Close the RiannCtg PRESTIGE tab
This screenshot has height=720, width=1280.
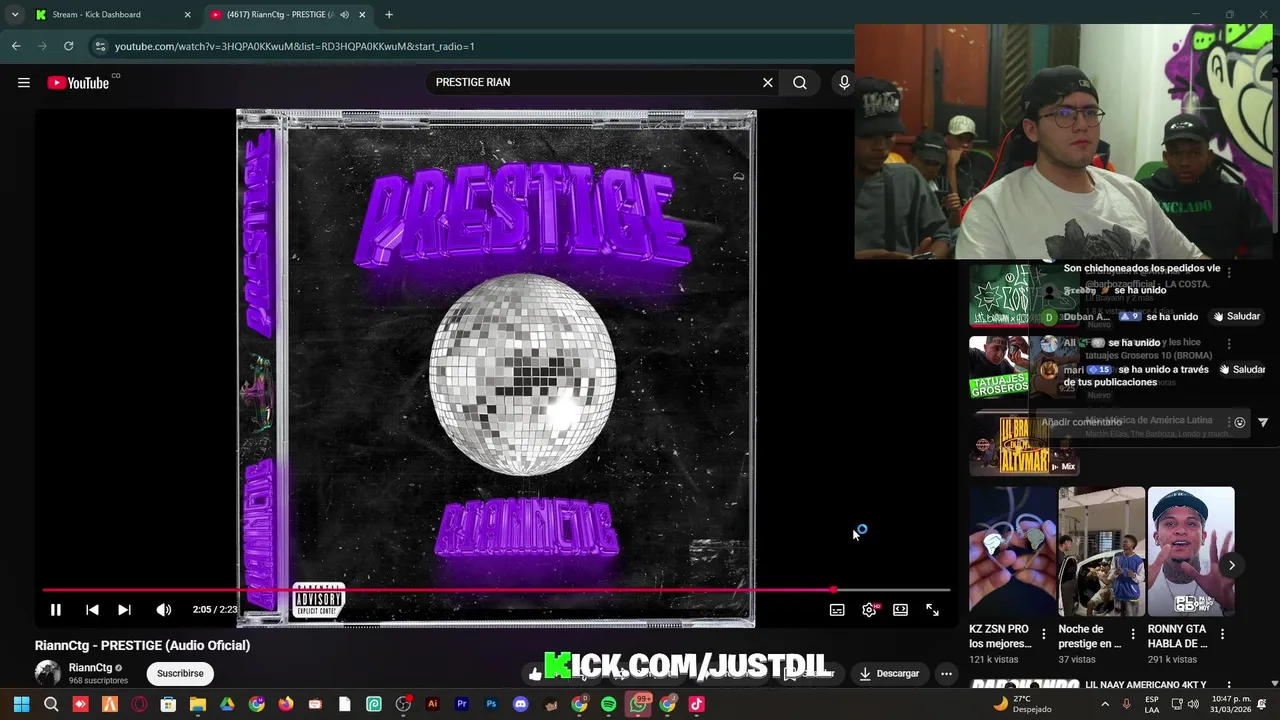click(362, 15)
